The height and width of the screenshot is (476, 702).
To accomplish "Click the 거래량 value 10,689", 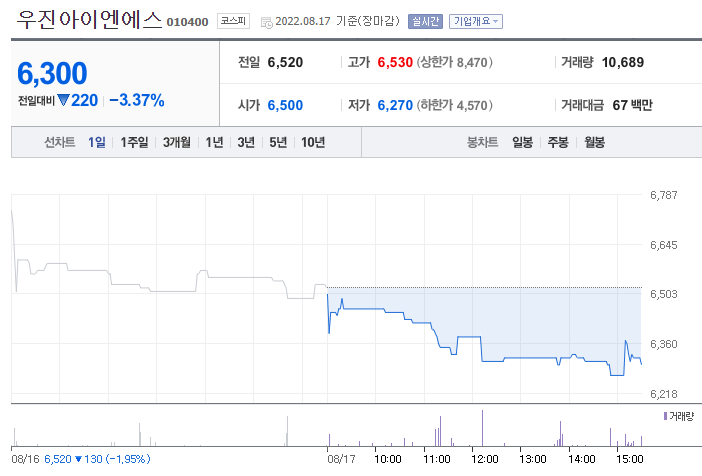I will click(623, 62).
